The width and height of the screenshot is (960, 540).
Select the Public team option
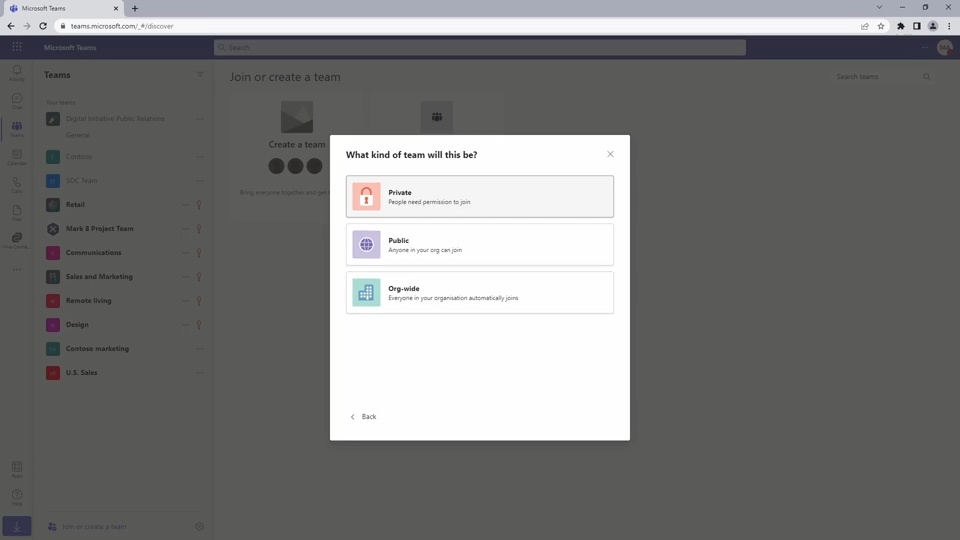[479, 244]
